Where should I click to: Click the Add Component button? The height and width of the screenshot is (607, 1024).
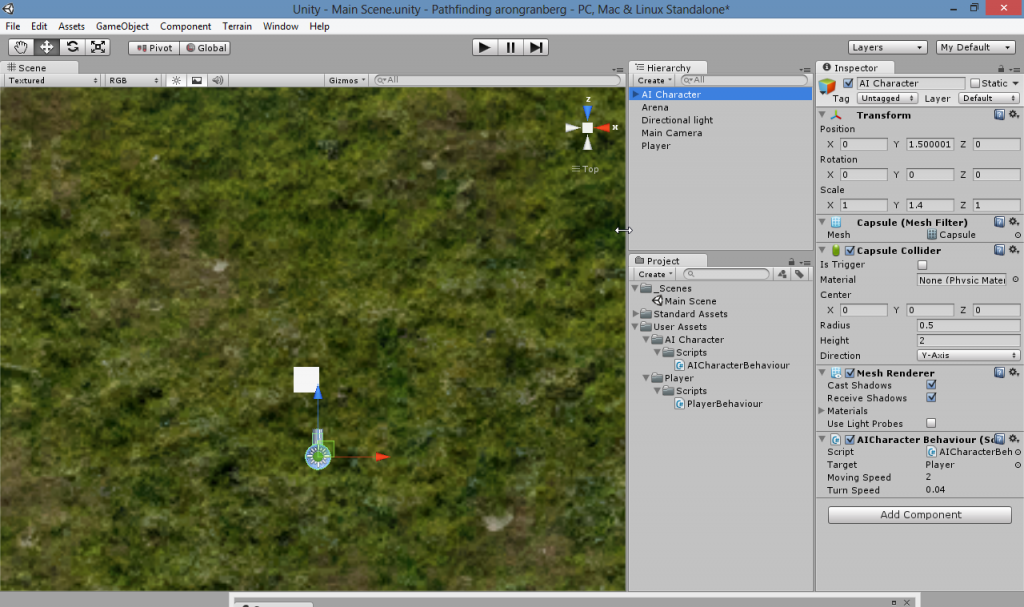pyautogui.click(x=919, y=515)
